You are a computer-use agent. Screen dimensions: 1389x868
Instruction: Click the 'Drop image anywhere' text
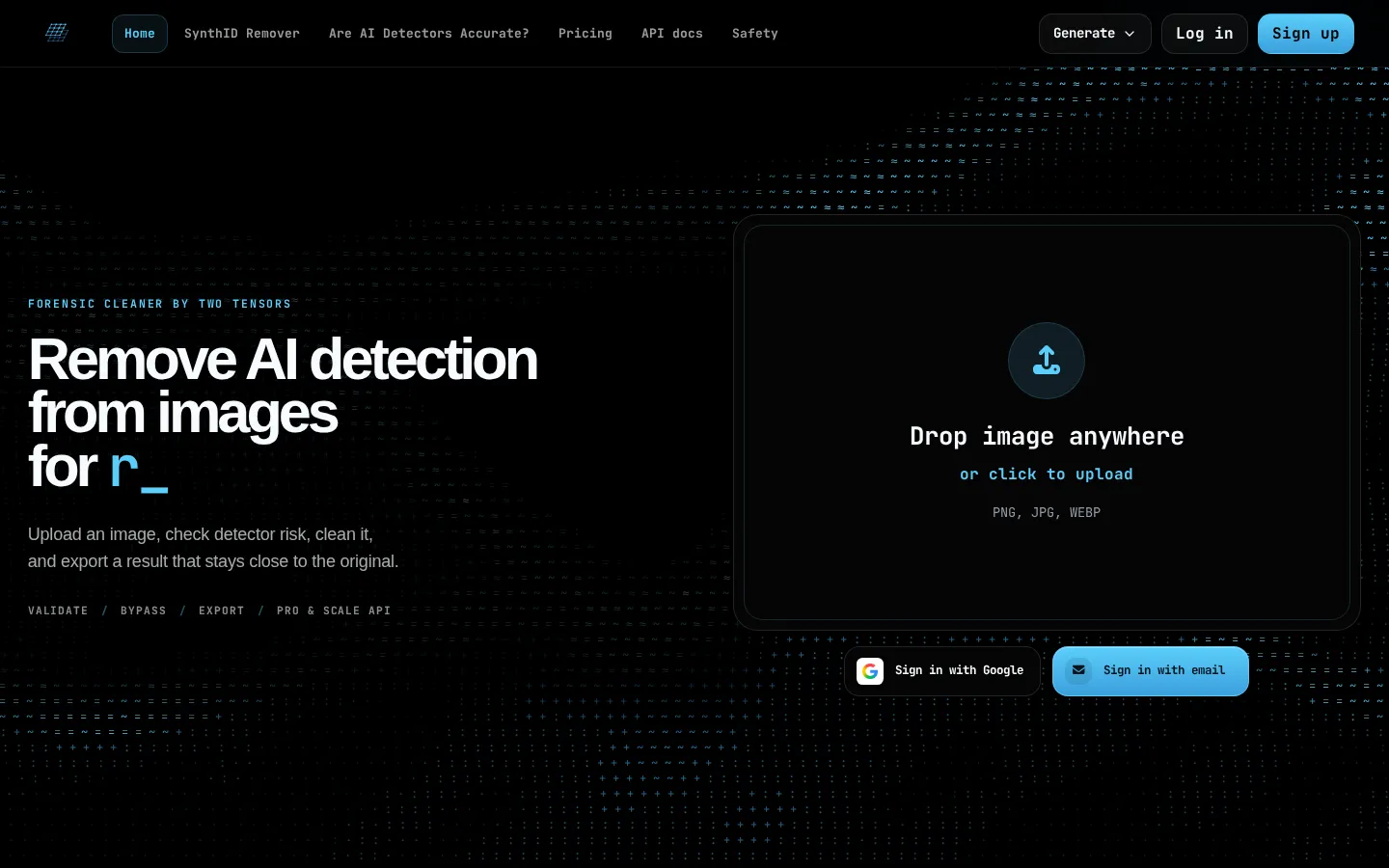(1047, 437)
